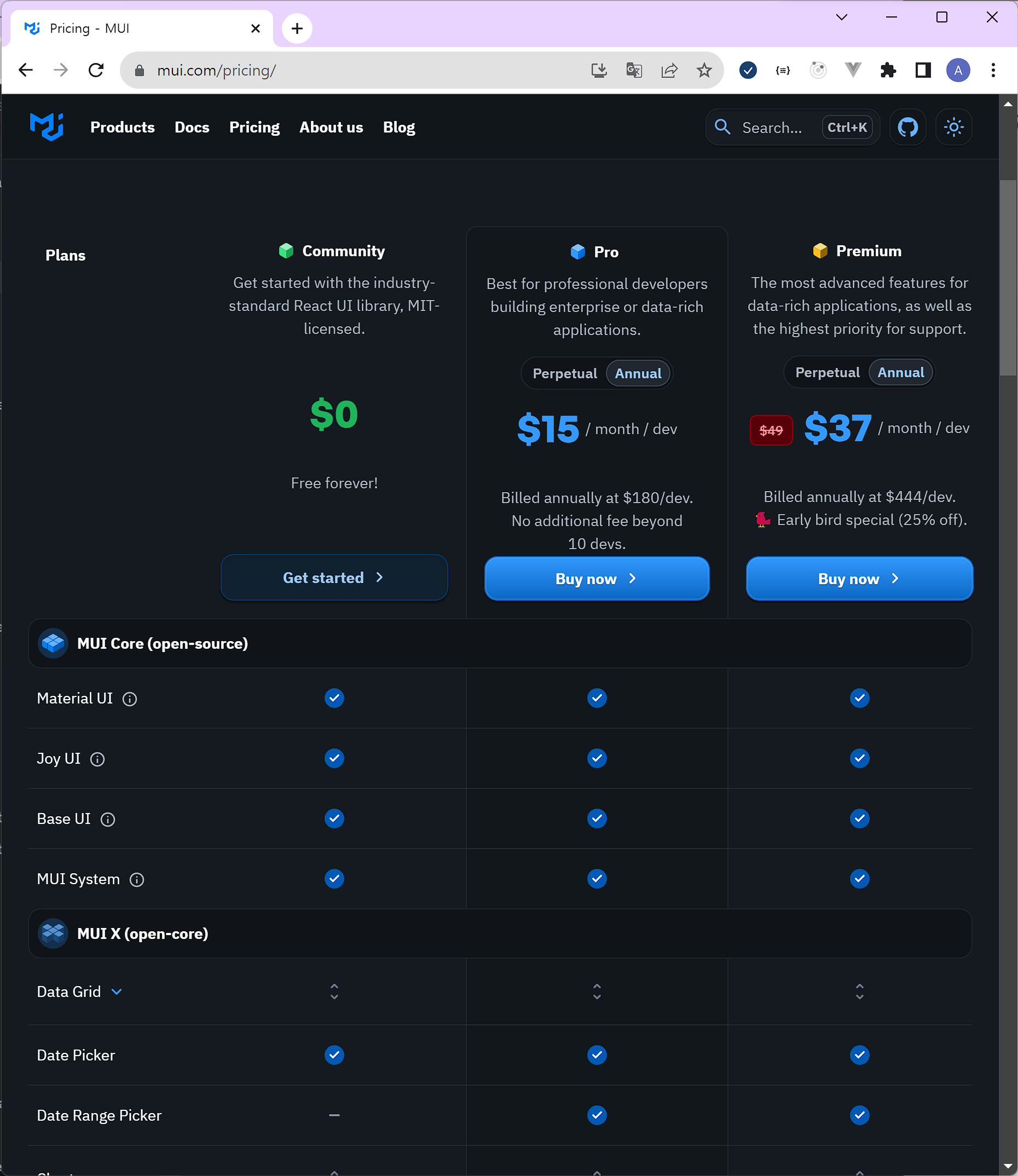Click the share page icon in address bar
The width and height of the screenshot is (1018, 1176).
669,70
